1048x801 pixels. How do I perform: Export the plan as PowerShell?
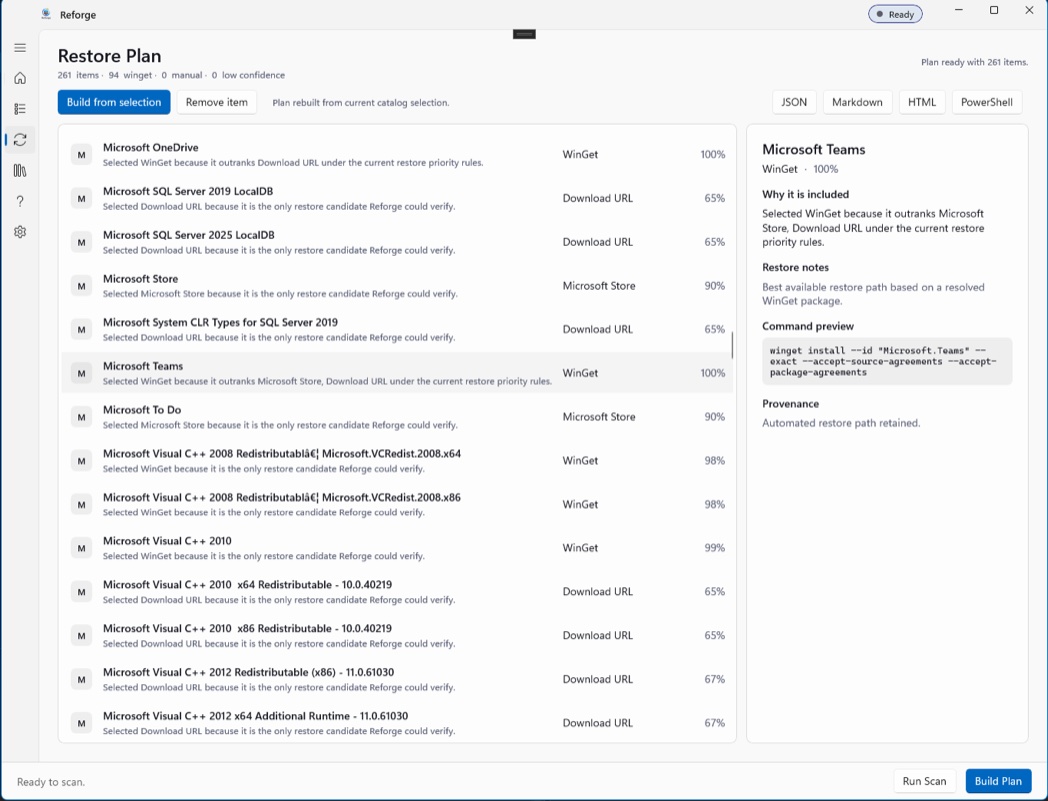tap(987, 102)
